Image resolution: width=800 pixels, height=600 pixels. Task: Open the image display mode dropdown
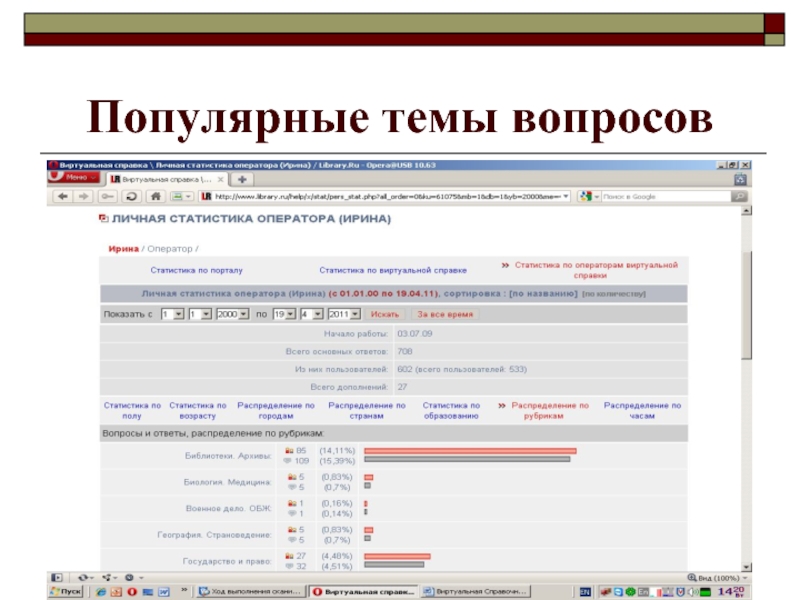(182, 196)
